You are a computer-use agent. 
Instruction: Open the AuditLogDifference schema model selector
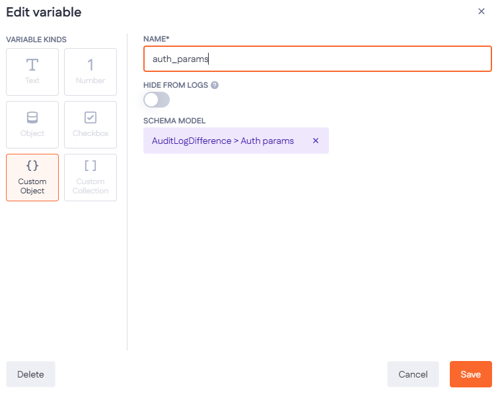[x=223, y=141]
